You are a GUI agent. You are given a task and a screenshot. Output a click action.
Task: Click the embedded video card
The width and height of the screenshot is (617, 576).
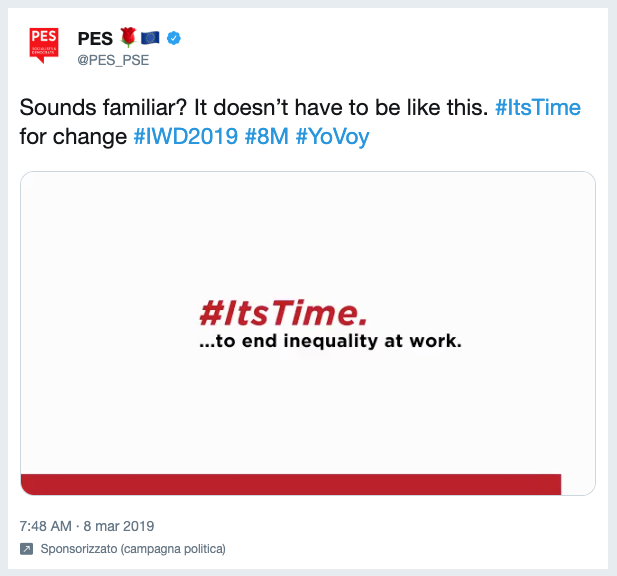[308, 333]
